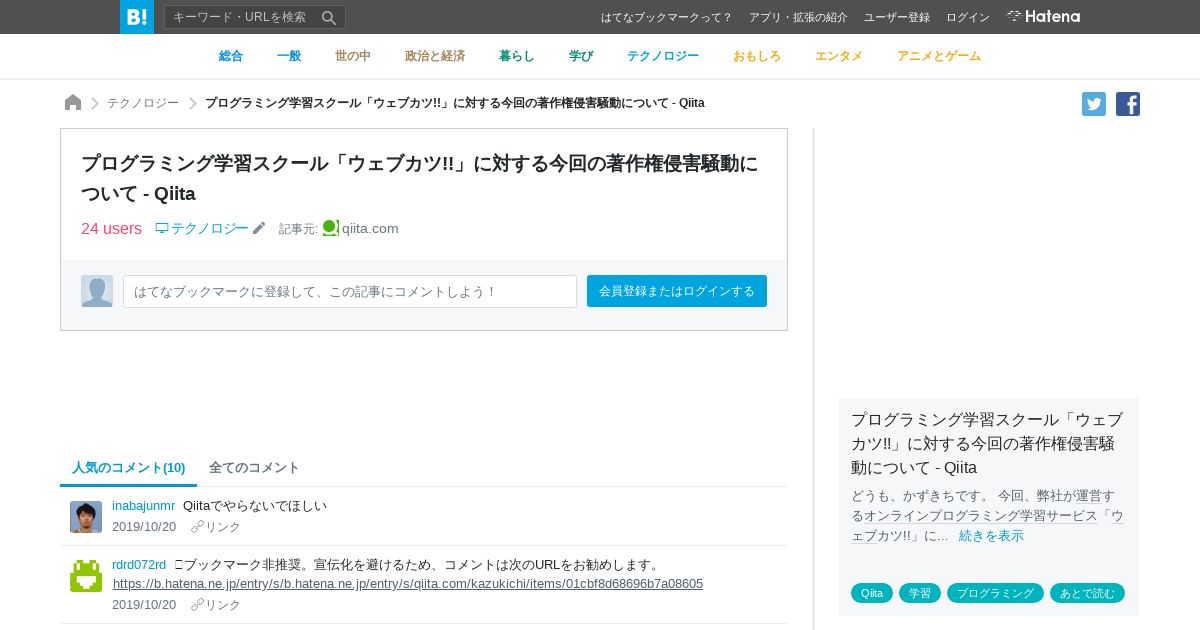
Task: Click the qiita.com favicon
Action: tap(331, 228)
